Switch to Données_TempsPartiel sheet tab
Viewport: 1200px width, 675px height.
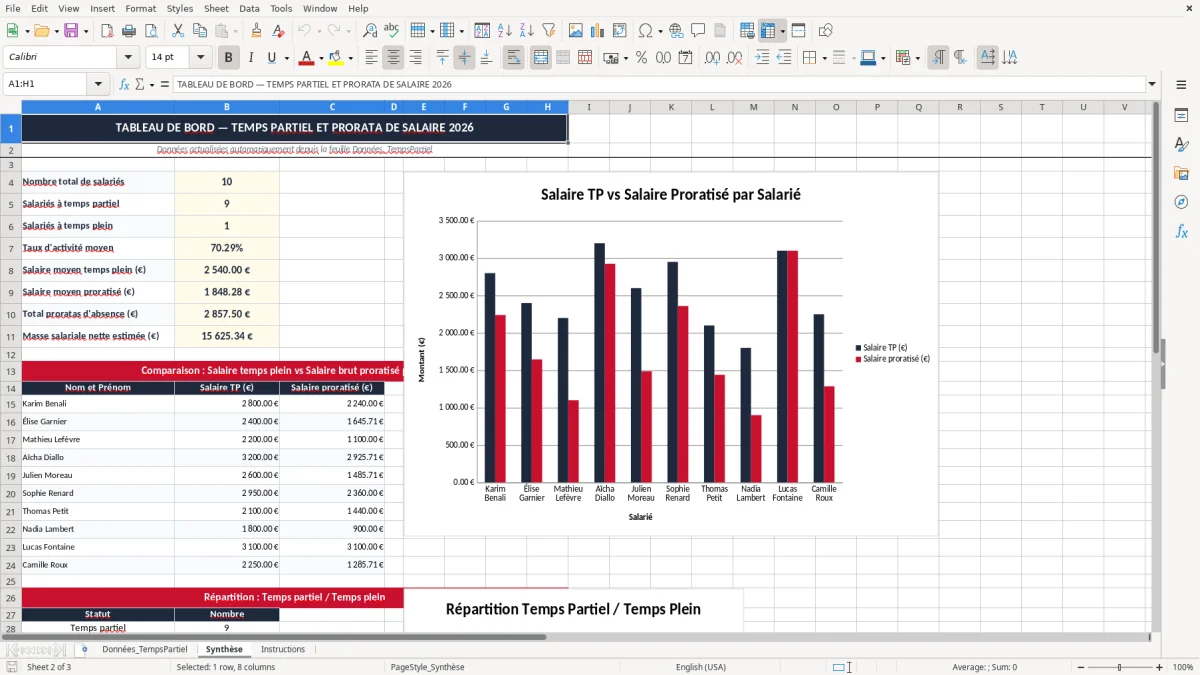tap(144, 649)
